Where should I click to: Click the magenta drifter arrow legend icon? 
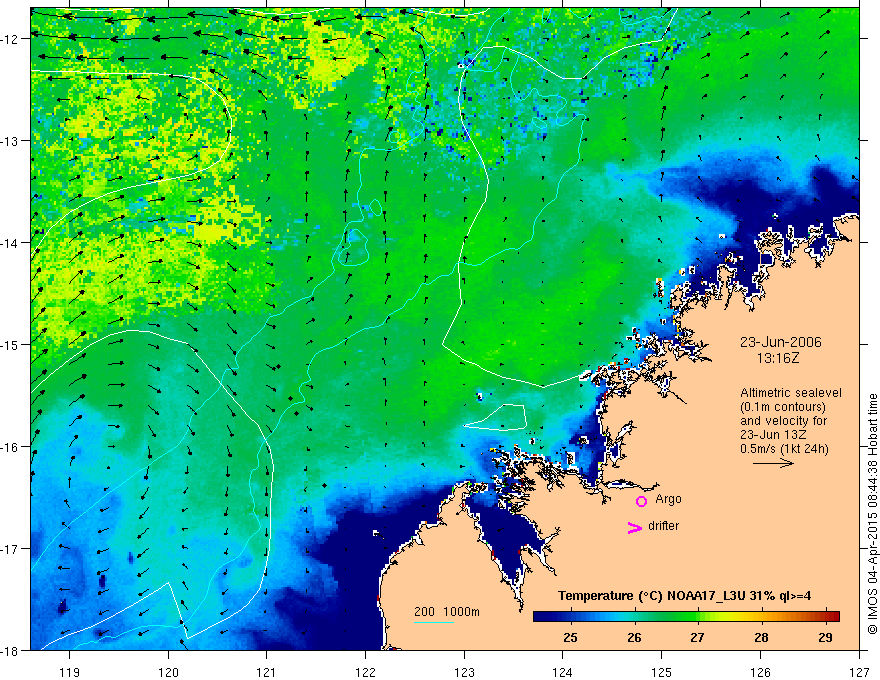click(x=634, y=527)
